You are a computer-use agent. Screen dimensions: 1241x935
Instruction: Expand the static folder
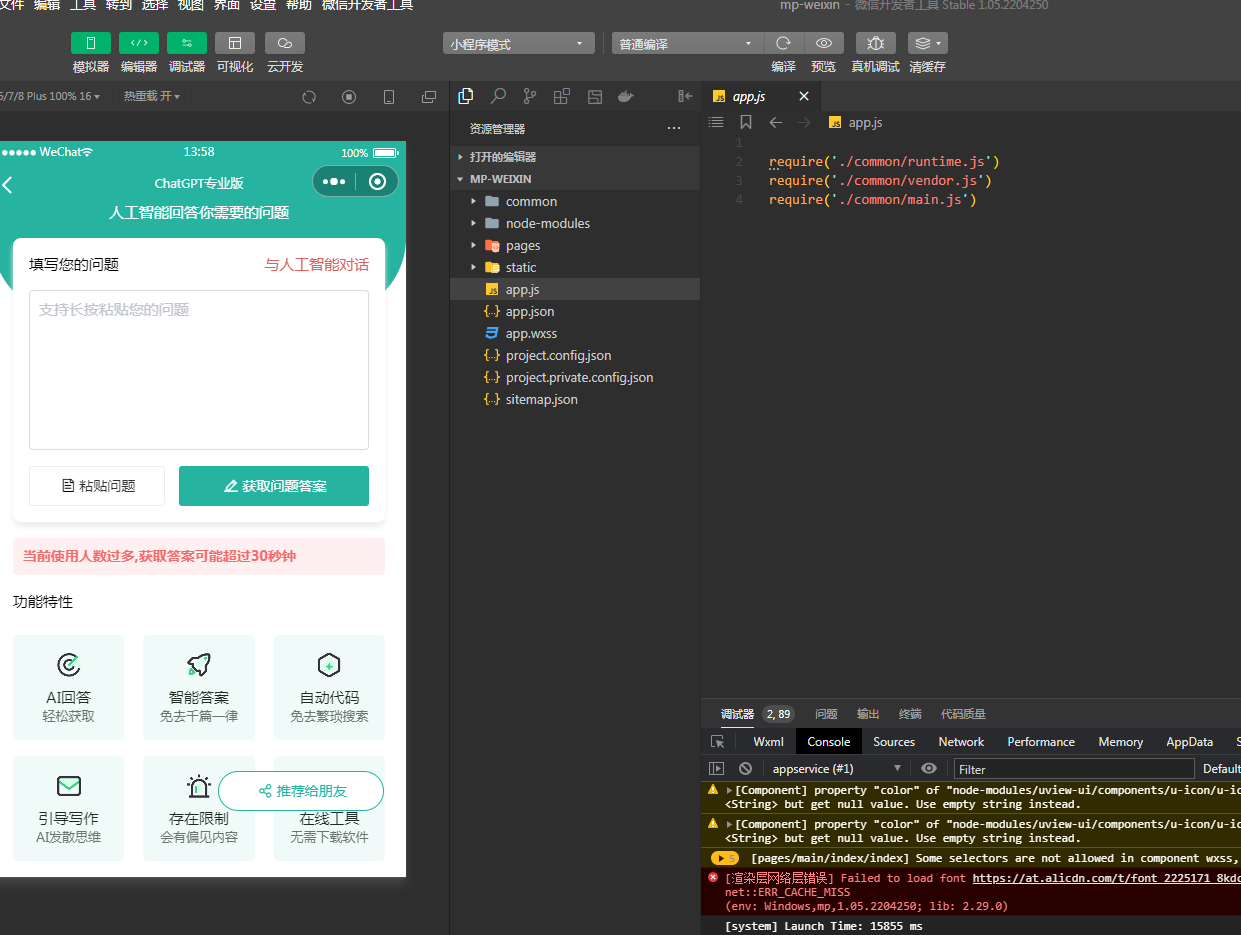(575, 267)
